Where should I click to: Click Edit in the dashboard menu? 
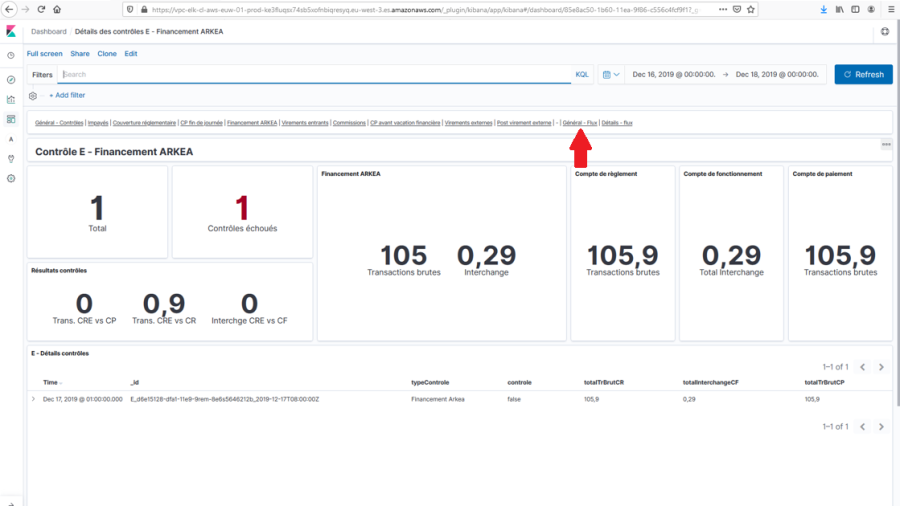[x=131, y=54]
